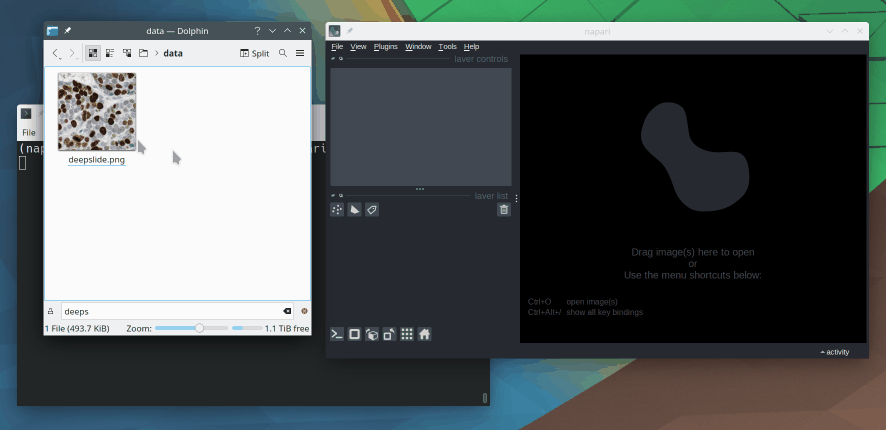Reset view with the home icon
Viewport: 886px width, 430px height.
click(424, 334)
